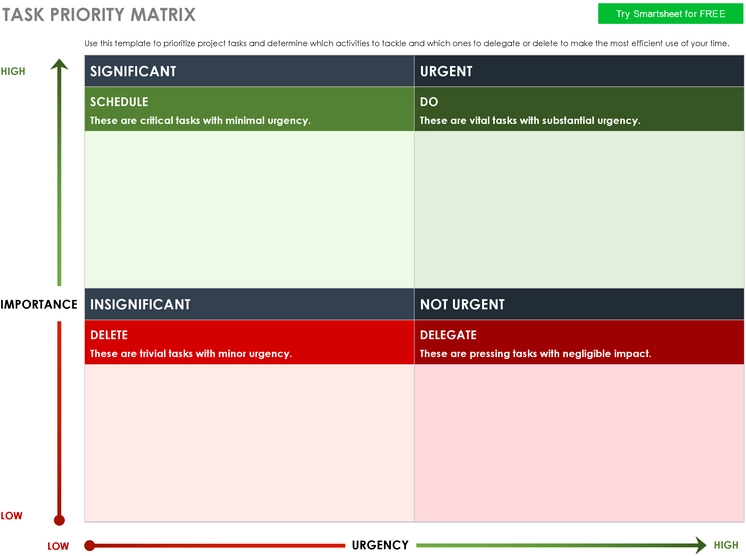Select the NOT URGENT header cell

pyautogui.click(x=579, y=304)
